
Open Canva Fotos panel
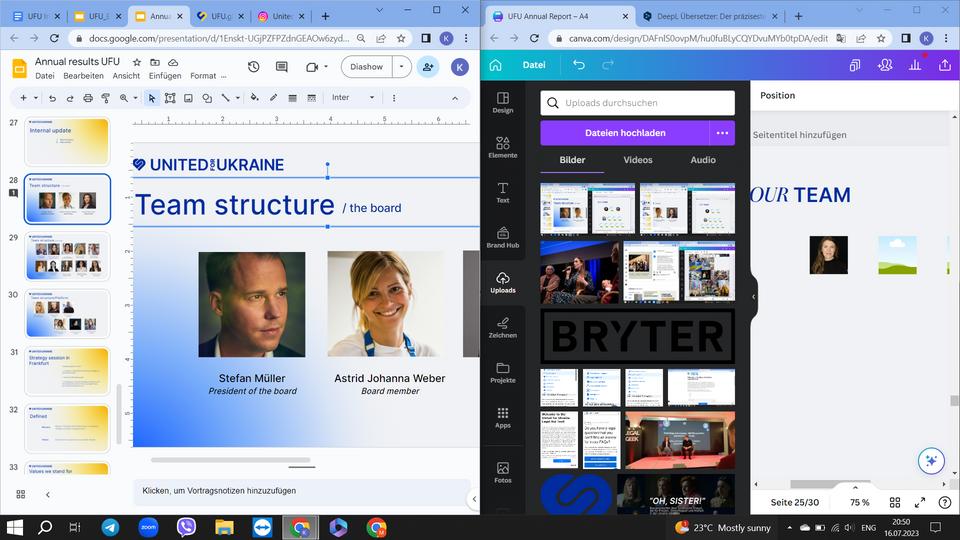click(503, 472)
